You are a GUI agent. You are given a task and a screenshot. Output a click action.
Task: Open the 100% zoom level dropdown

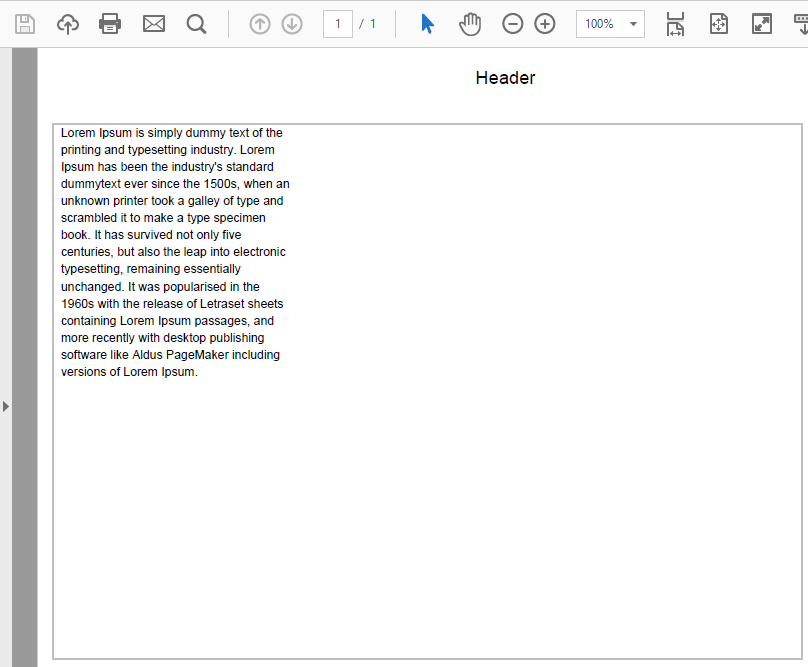tap(610, 24)
